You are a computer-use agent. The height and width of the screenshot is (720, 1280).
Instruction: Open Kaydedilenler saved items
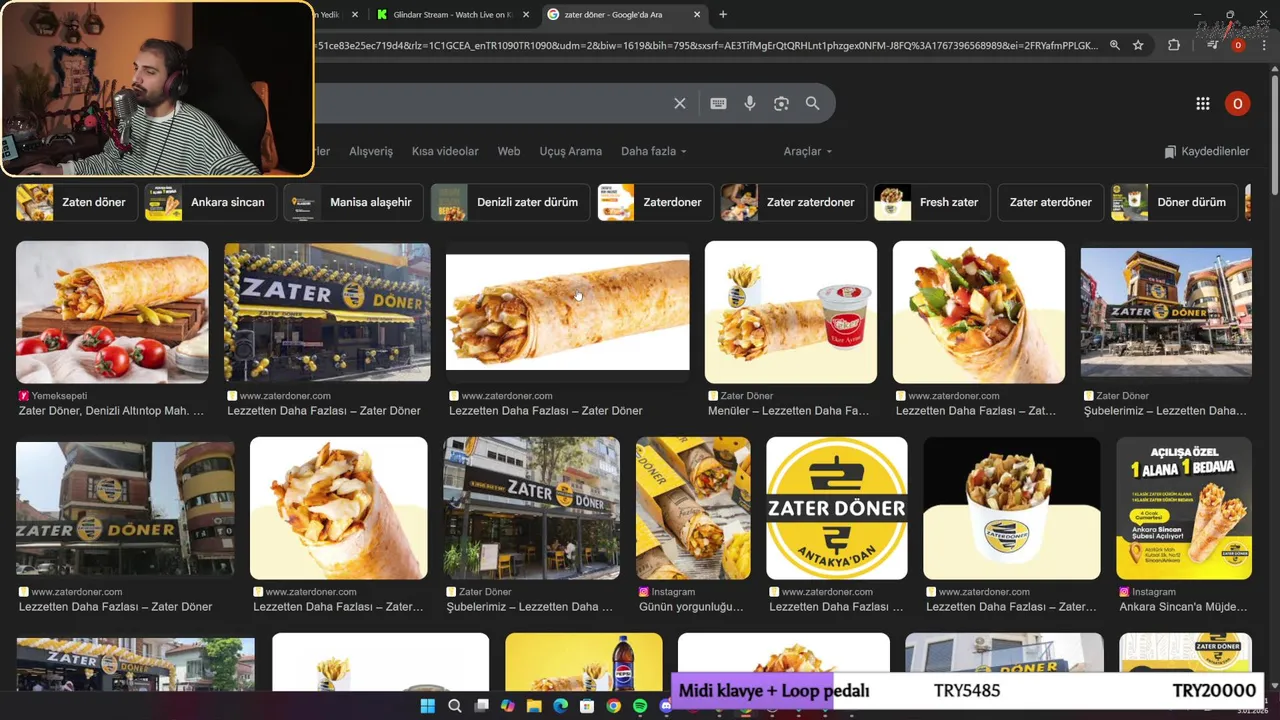pos(1207,151)
